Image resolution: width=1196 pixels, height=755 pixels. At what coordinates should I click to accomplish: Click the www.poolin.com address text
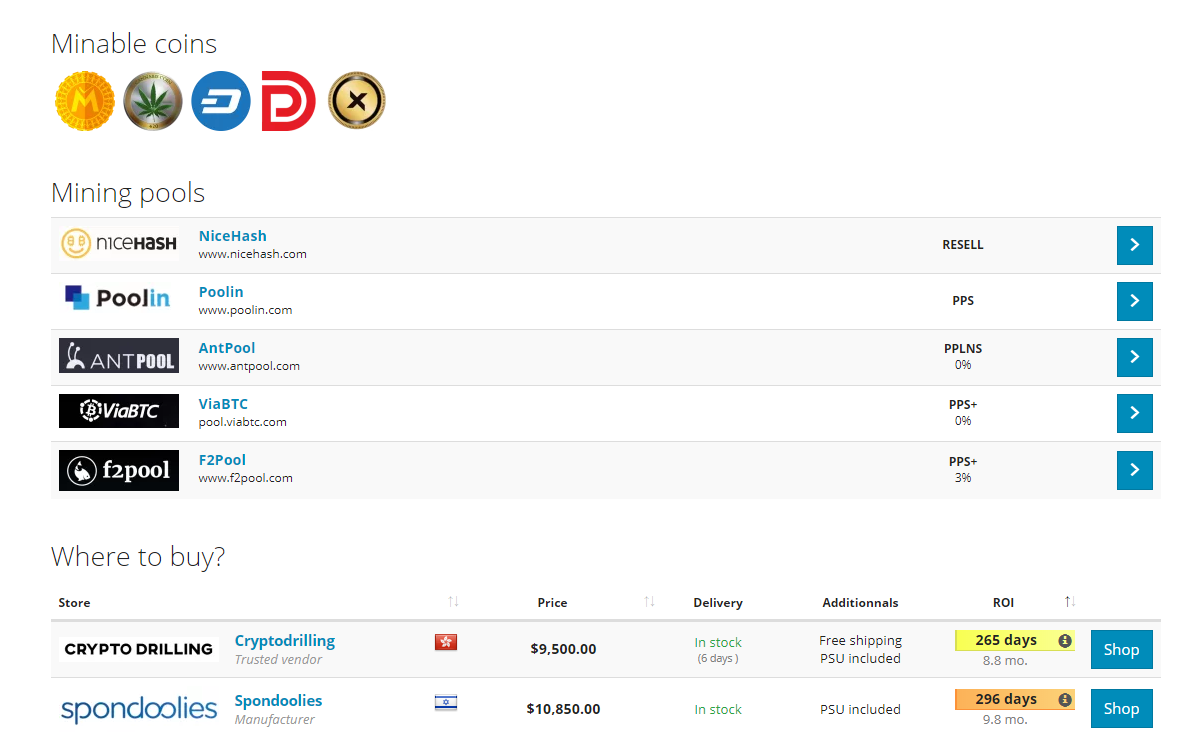pos(246,310)
